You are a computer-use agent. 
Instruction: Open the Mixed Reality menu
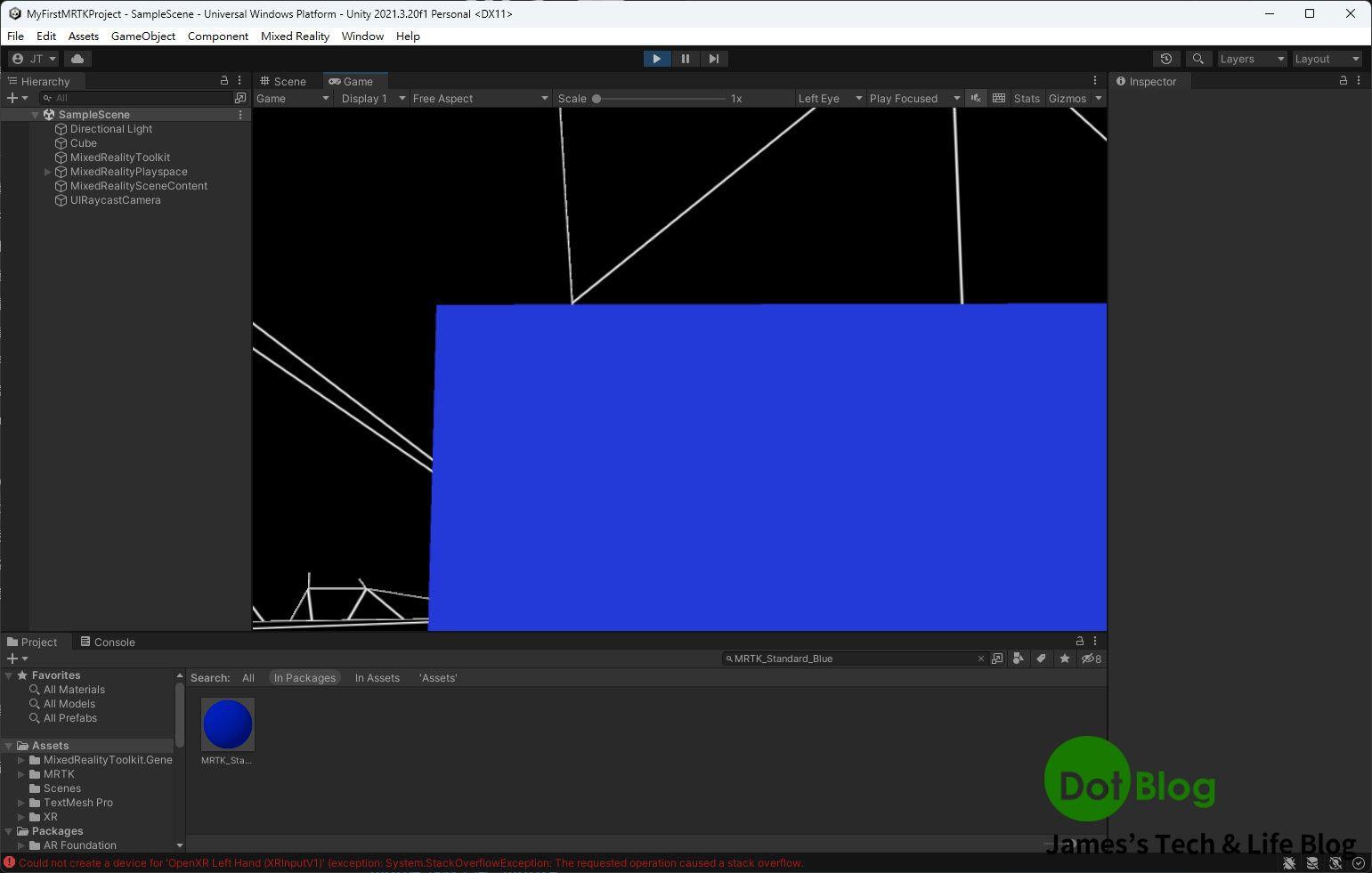pyautogui.click(x=295, y=36)
